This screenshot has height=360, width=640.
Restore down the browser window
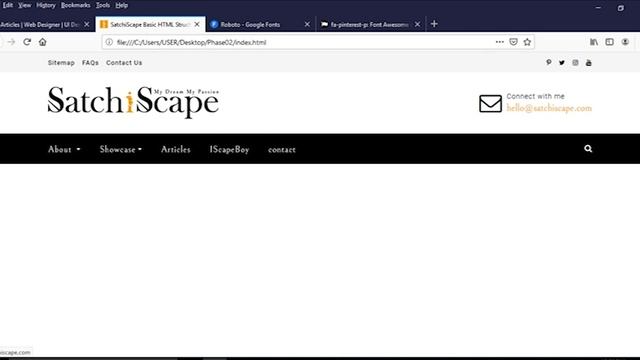click(x=620, y=8)
